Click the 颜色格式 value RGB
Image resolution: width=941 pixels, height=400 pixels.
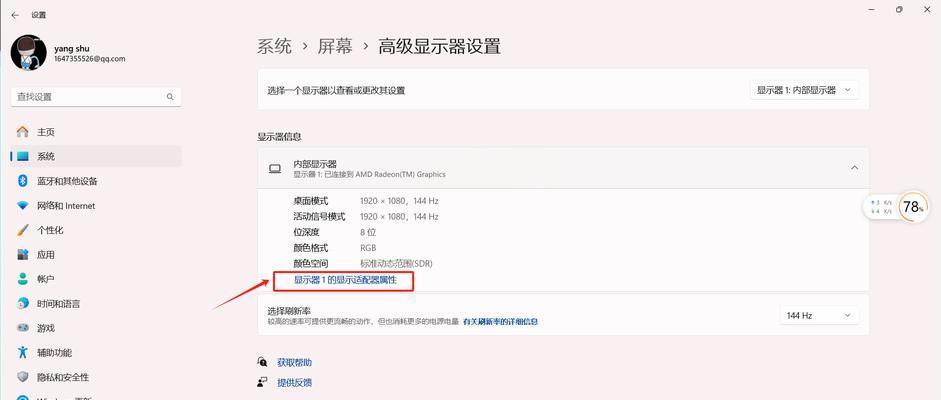tap(368, 248)
